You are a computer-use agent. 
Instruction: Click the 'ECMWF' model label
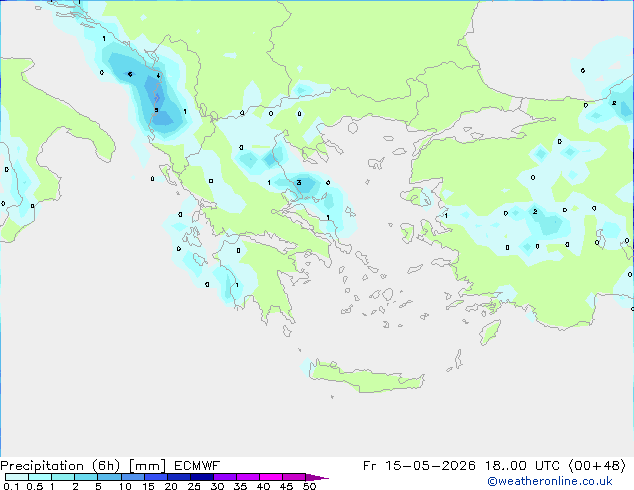[197, 466]
